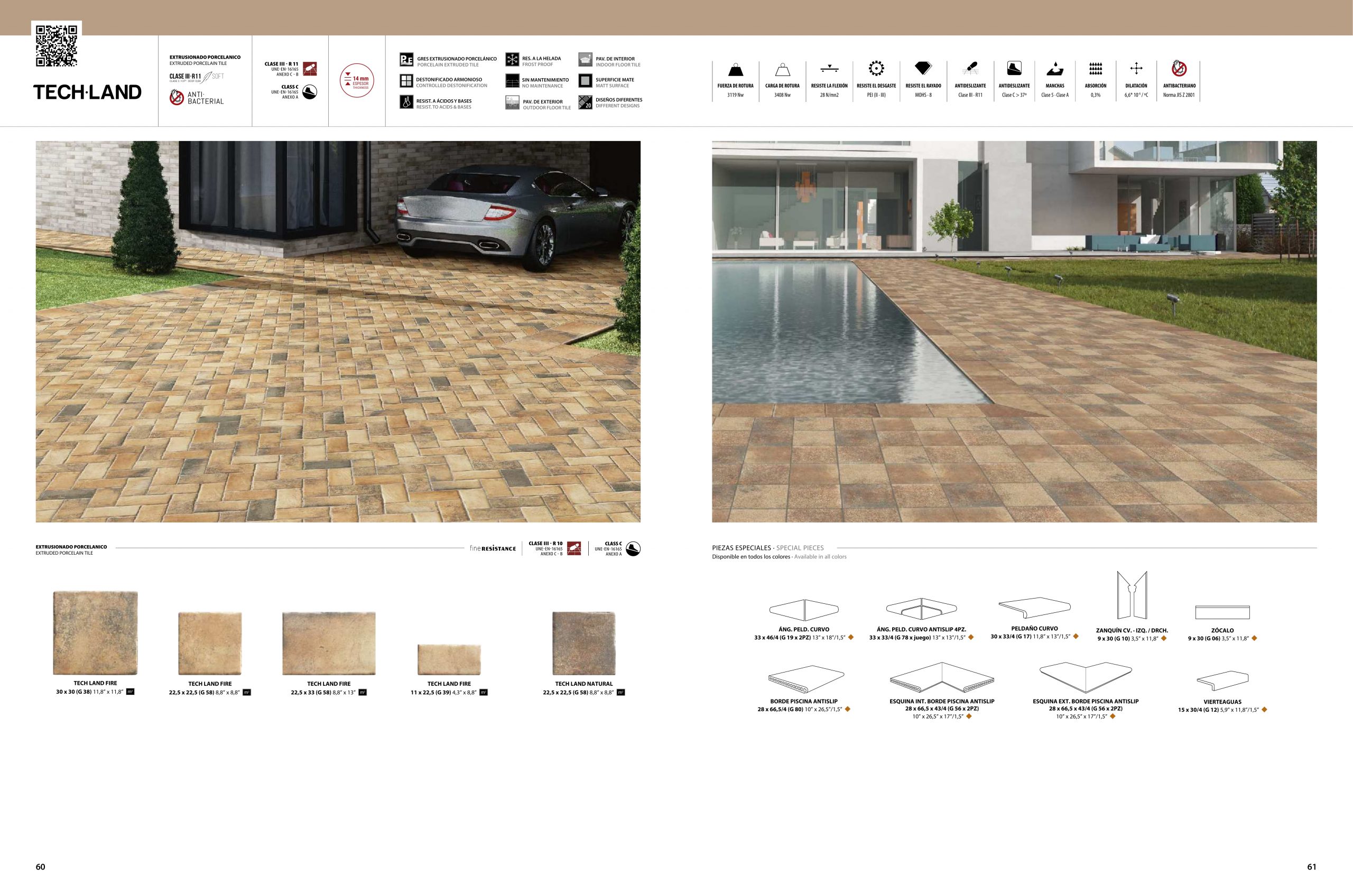Click the Resiste el Rayado diamond icon
The width and height of the screenshot is (1353, 896).
[923, 69]
